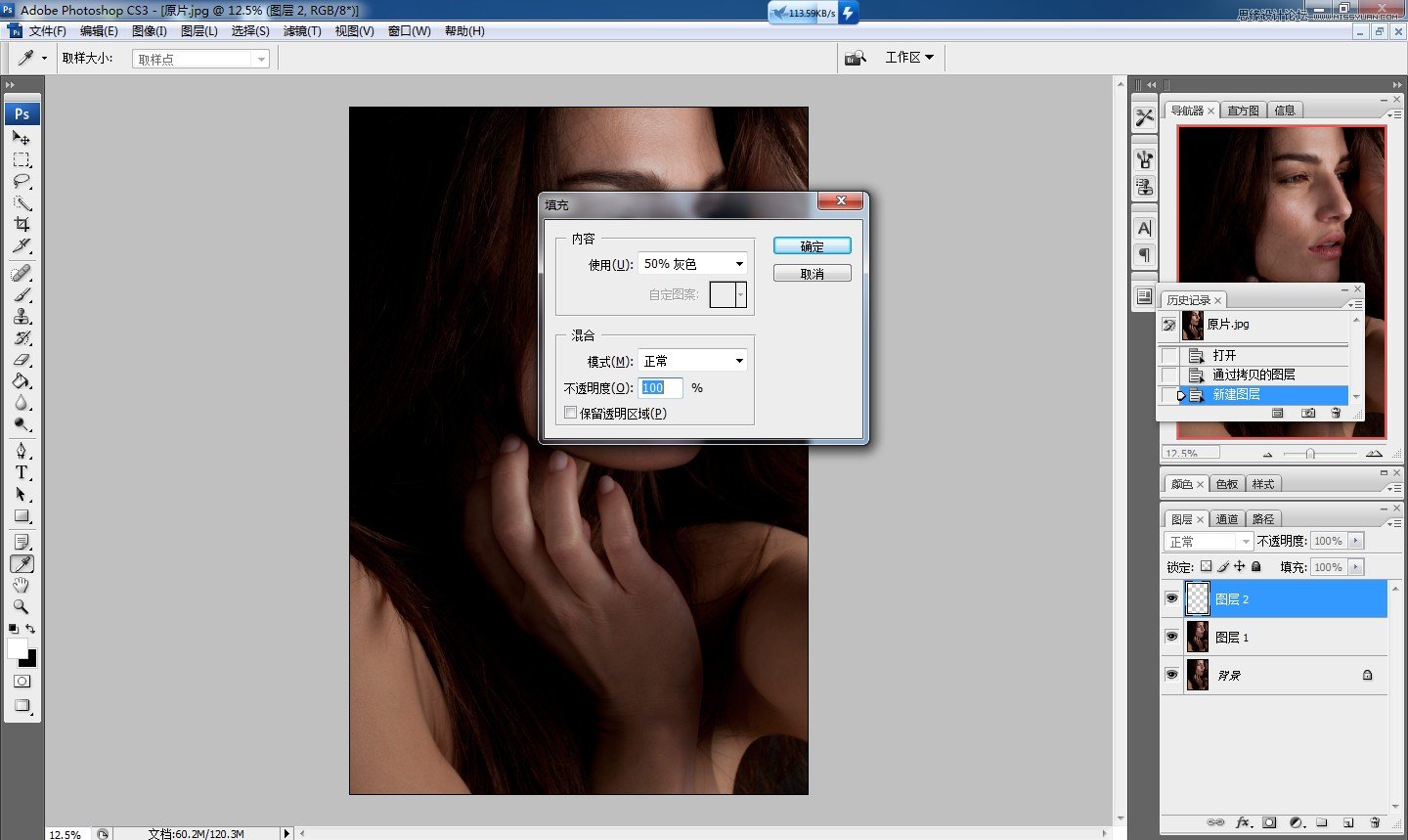Open the 滤镜(T) menu
This screenshot has height=840, width=1408.
coord(302,31)
